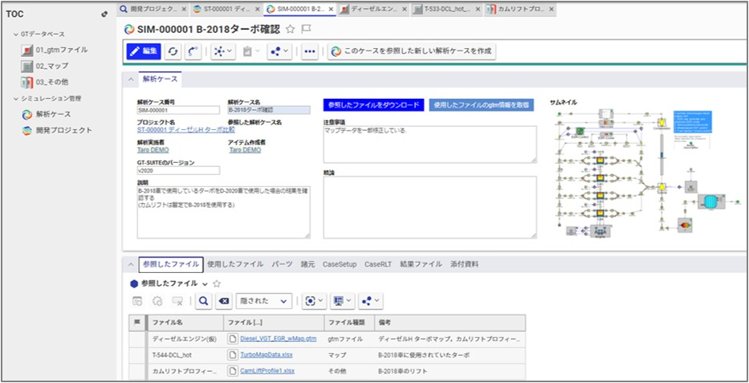The image size is (749, 383).
Task: Open the clipboard paste dropdown
Action: [250, 52]
